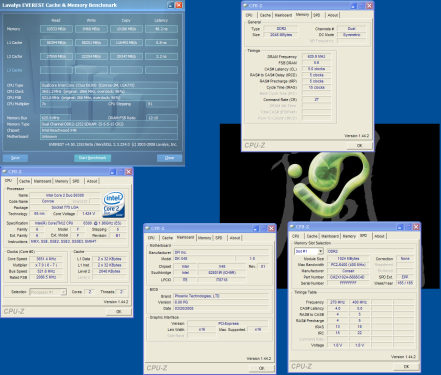Image resolution: width=441 pixels, height=375 pixels.
Task: Click the Max Bandwidth field in the SPD window
Action: coord(348,265)
